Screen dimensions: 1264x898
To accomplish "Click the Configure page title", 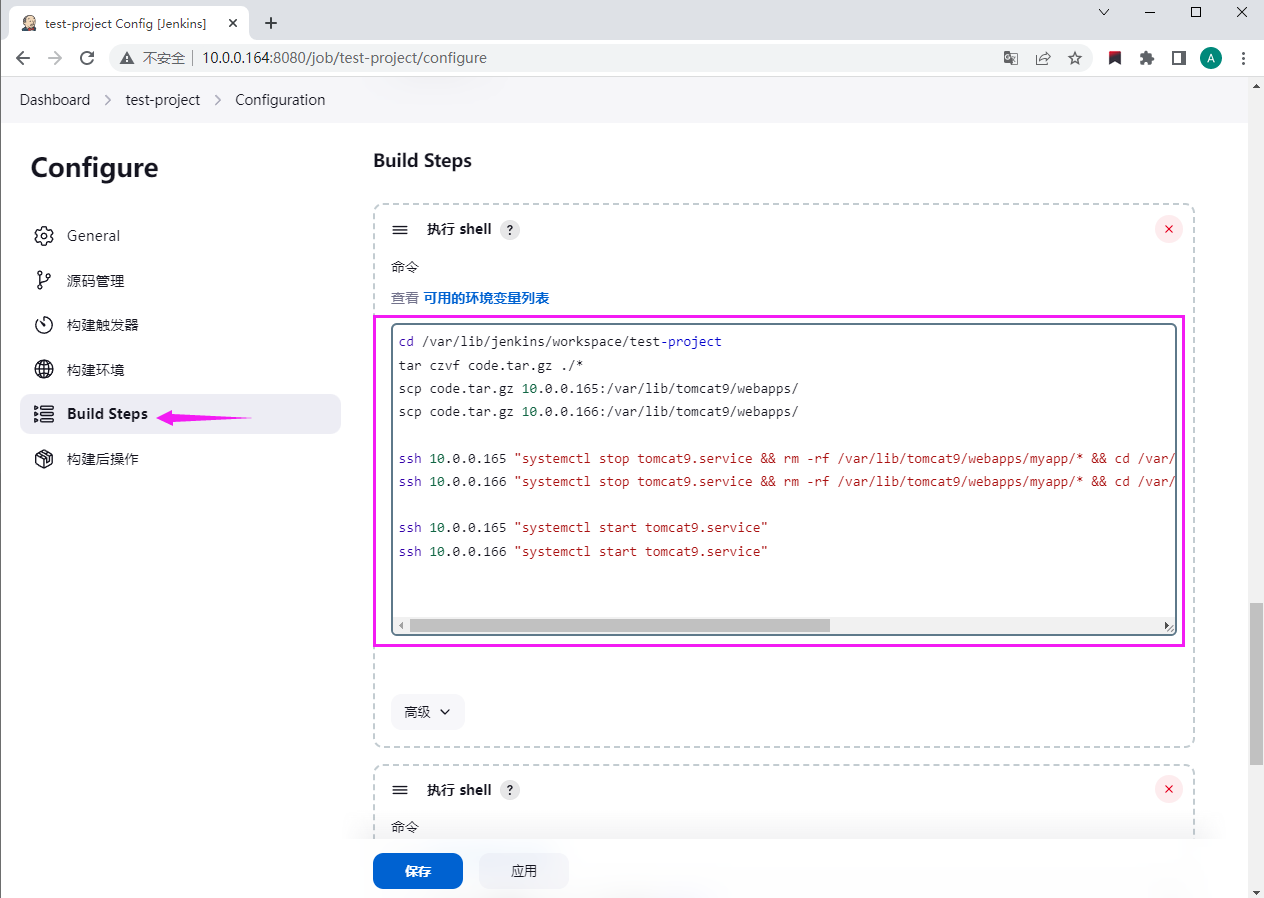I will click(94, 168).
